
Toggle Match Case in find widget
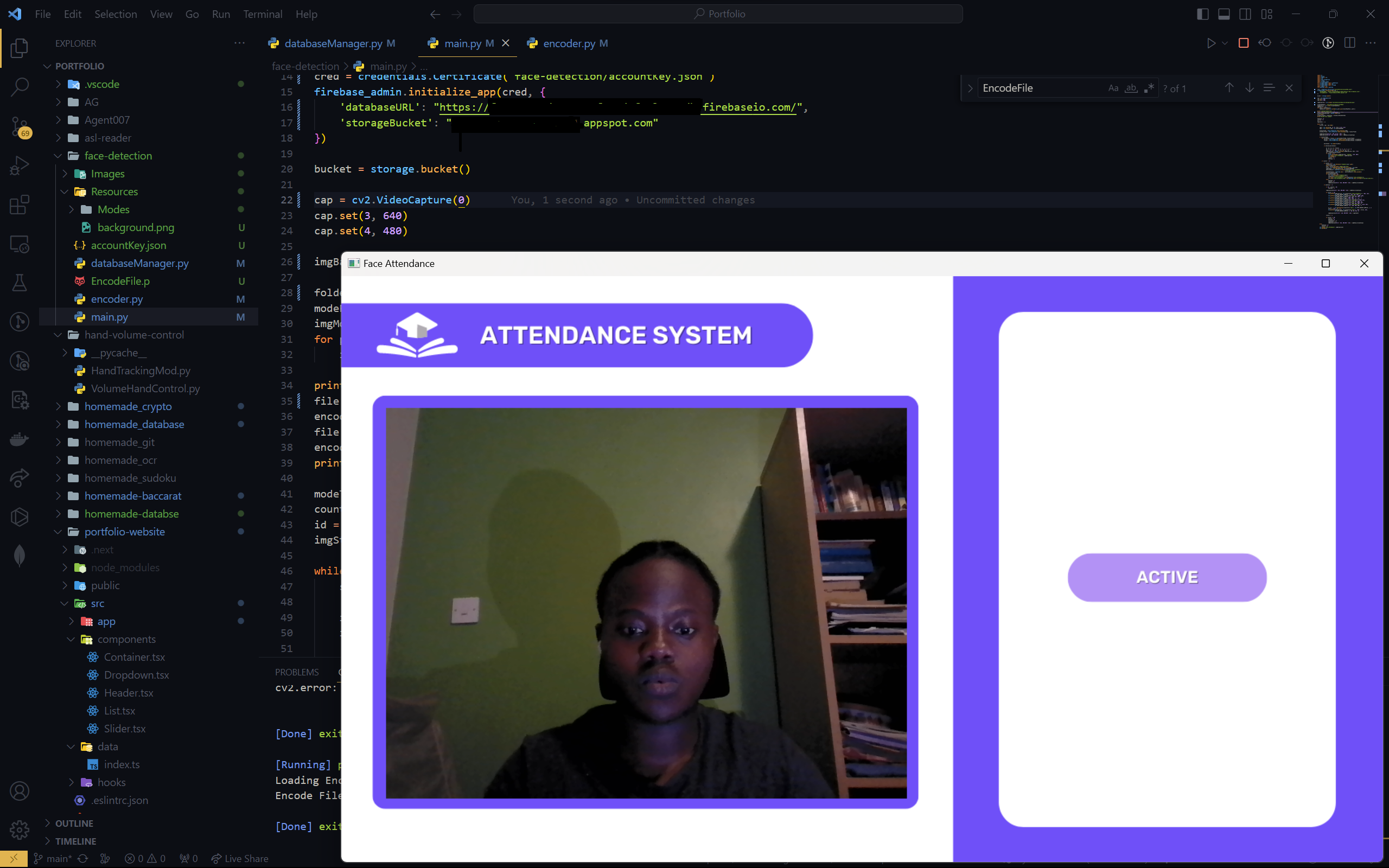(x=1113, y=88)
